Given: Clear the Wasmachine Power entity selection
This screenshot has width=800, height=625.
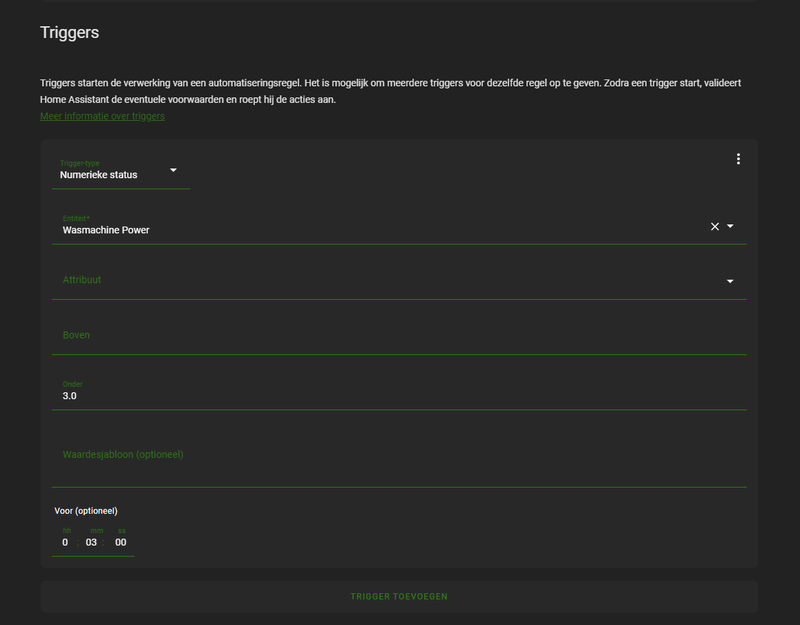Looking at the screenshot, I should coord(715,227).
